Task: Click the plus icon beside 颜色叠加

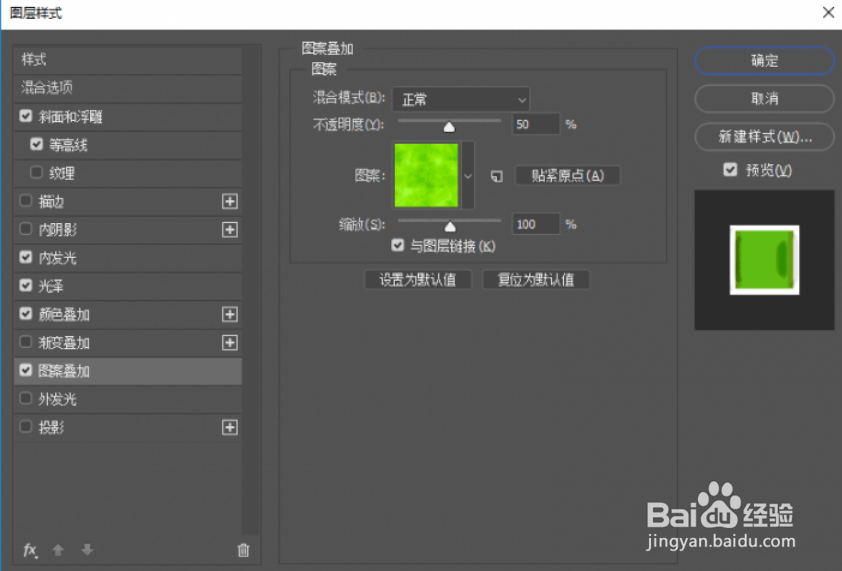Action: tap(230, 314)
